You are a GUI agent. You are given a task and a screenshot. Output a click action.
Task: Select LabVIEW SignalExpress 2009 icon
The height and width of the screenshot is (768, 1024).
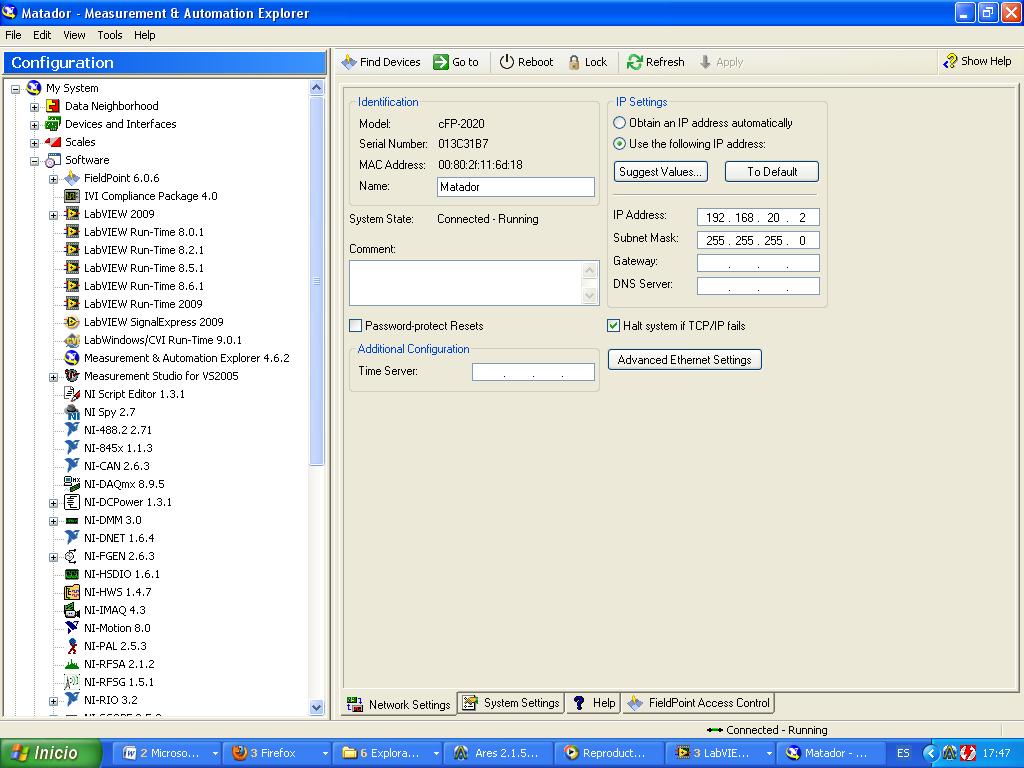tap(72, 322)
